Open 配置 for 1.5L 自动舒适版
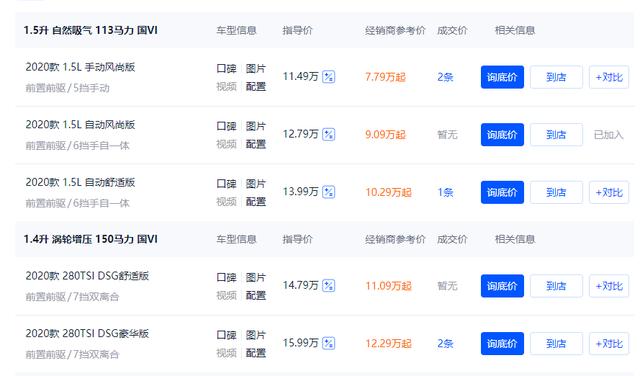Image resolution: width=640 pixels, height=376 pixels. [256, 202]
